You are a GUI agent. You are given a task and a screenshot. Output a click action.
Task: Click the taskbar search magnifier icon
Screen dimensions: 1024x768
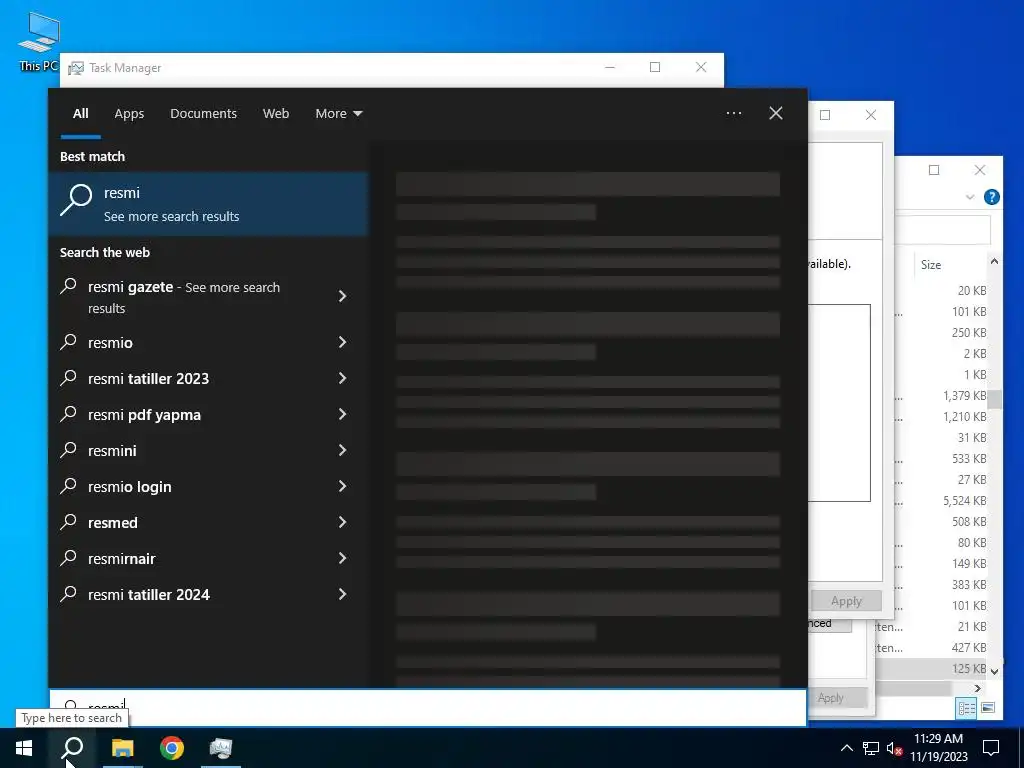[x=72, y=748]
